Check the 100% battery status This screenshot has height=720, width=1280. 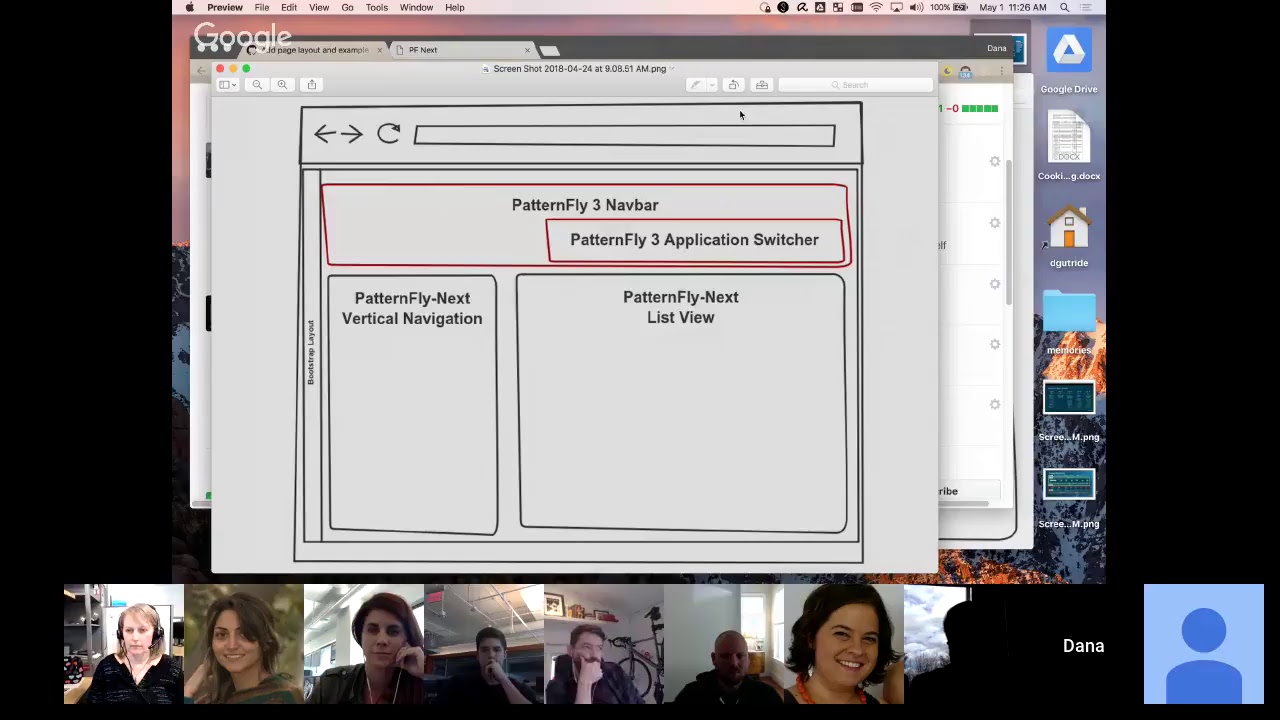[949, 7]
